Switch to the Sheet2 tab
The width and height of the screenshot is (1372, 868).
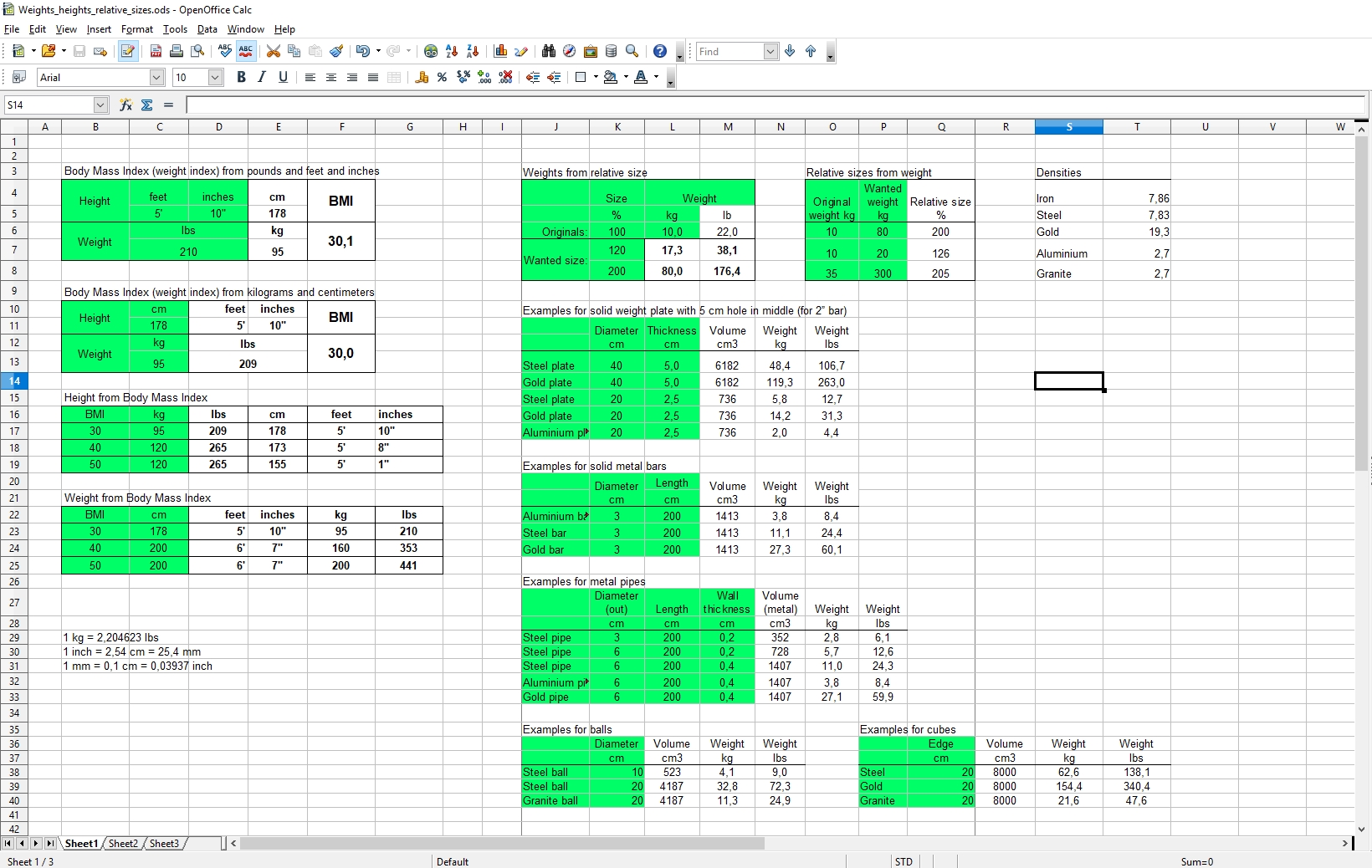tap(123, 844)
